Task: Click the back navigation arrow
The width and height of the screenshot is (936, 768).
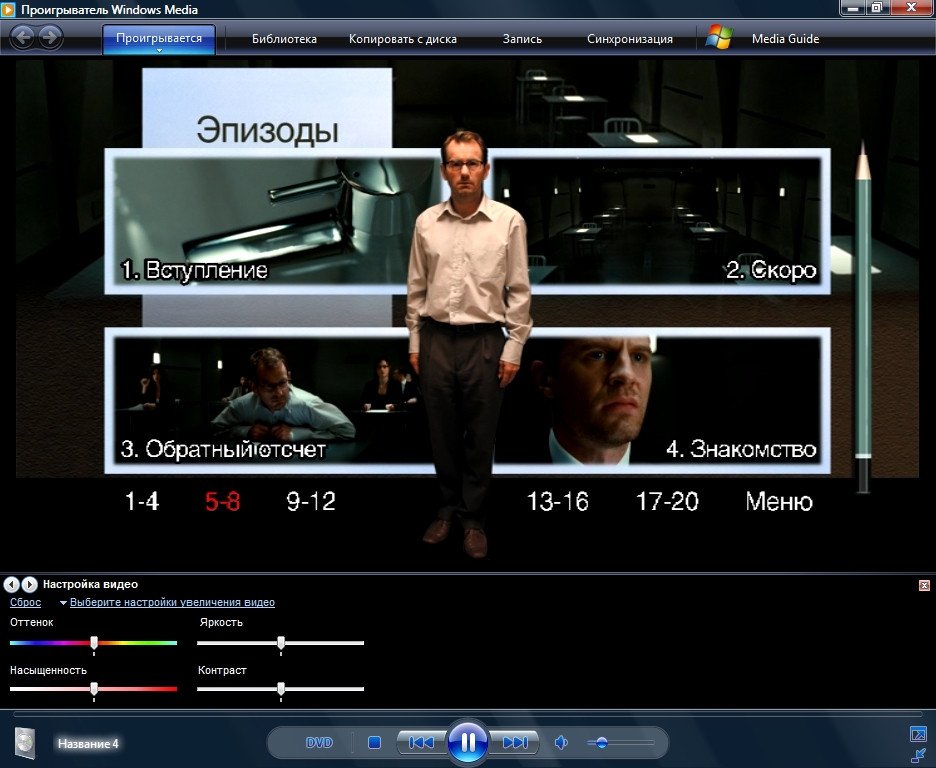Action: point(22,38)
